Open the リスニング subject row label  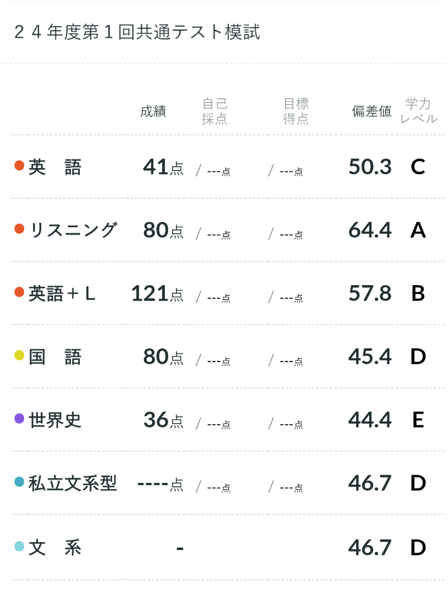tap(74, 230)
